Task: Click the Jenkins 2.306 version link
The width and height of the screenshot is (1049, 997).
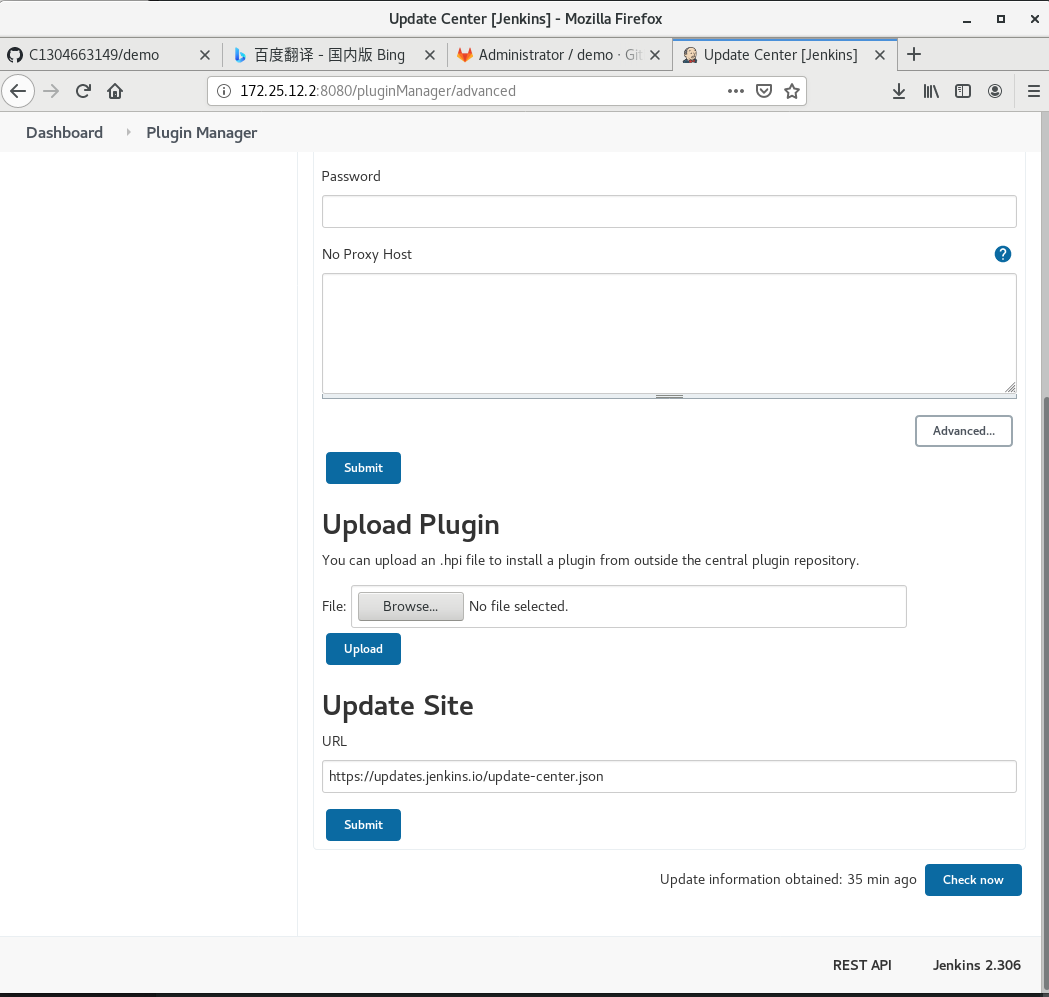Action: (x=977, y=965)
